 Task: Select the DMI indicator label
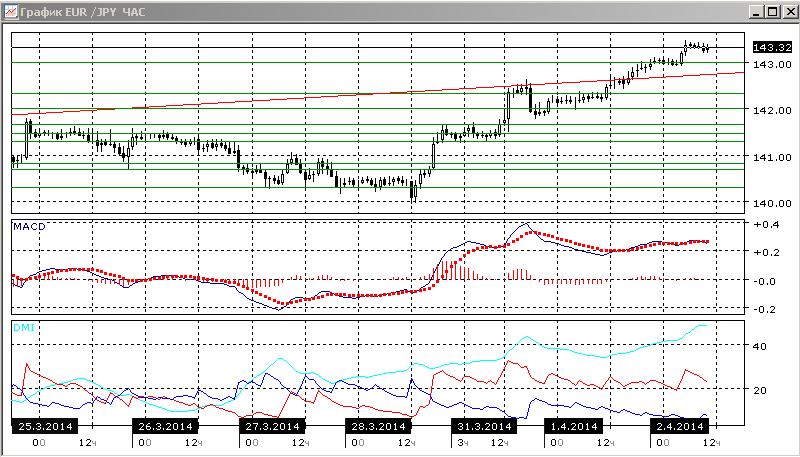(x=23, y=327)
